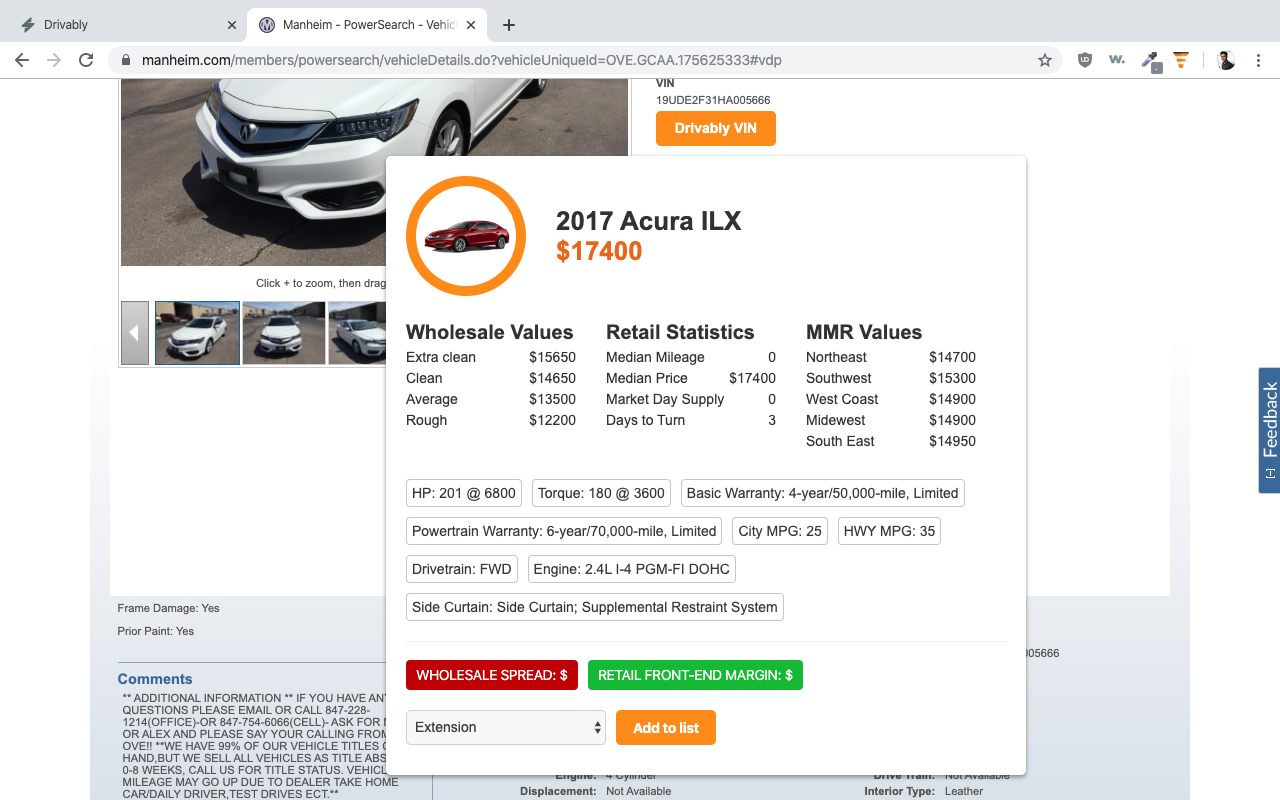
Task: Open the uBlock shield extension icon
Action: pos(1085,60)
